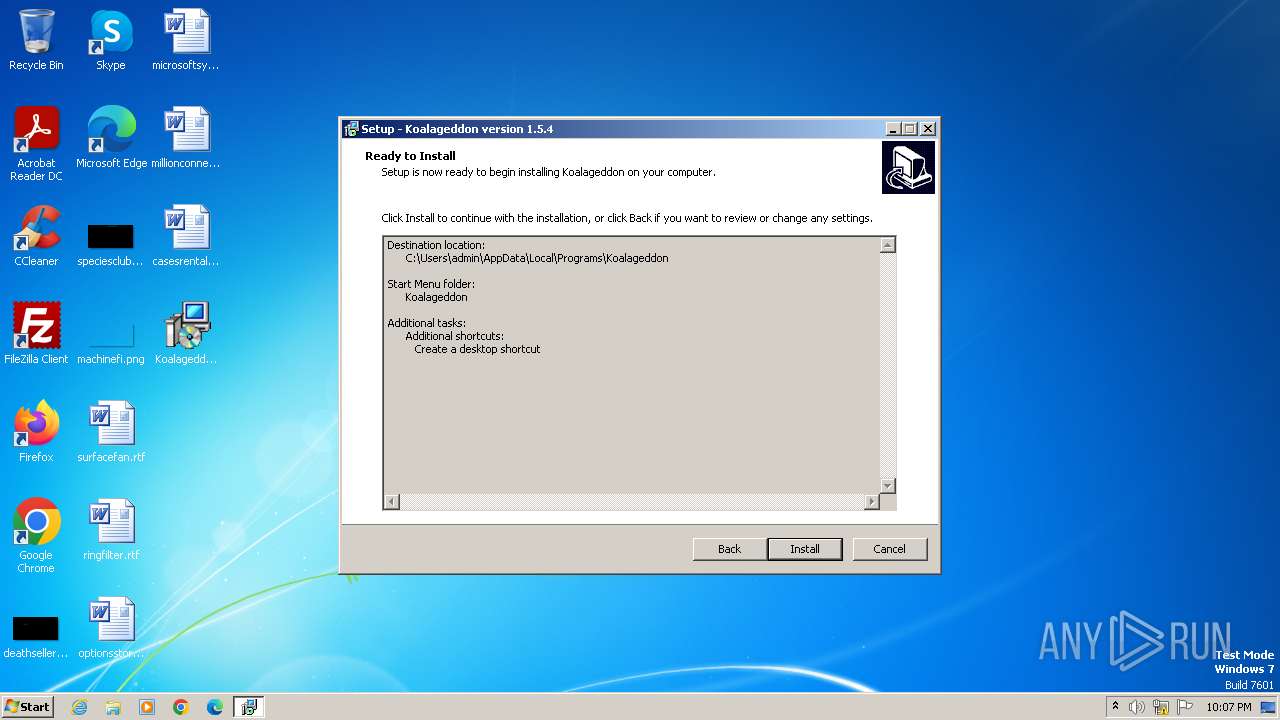Launch FileZilla Client shortcut
Screen dimensions: 1280x720
click(x=36, y=333)
